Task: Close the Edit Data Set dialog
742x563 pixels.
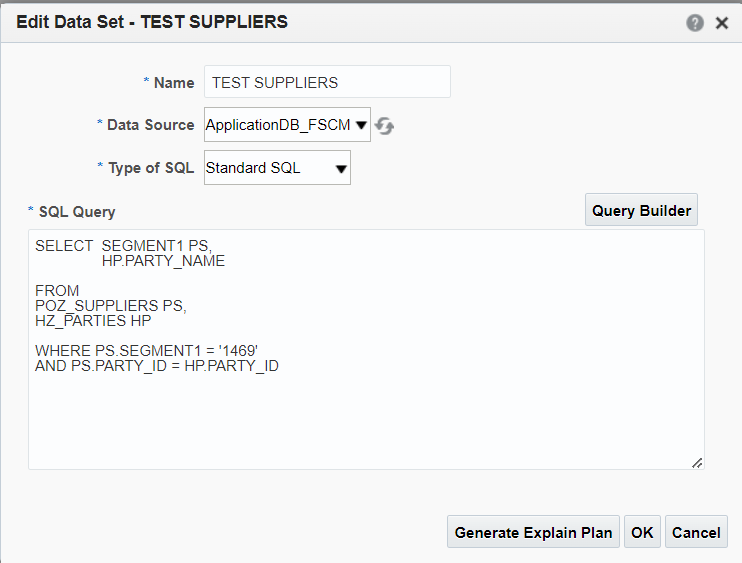Action: point(722,23)
